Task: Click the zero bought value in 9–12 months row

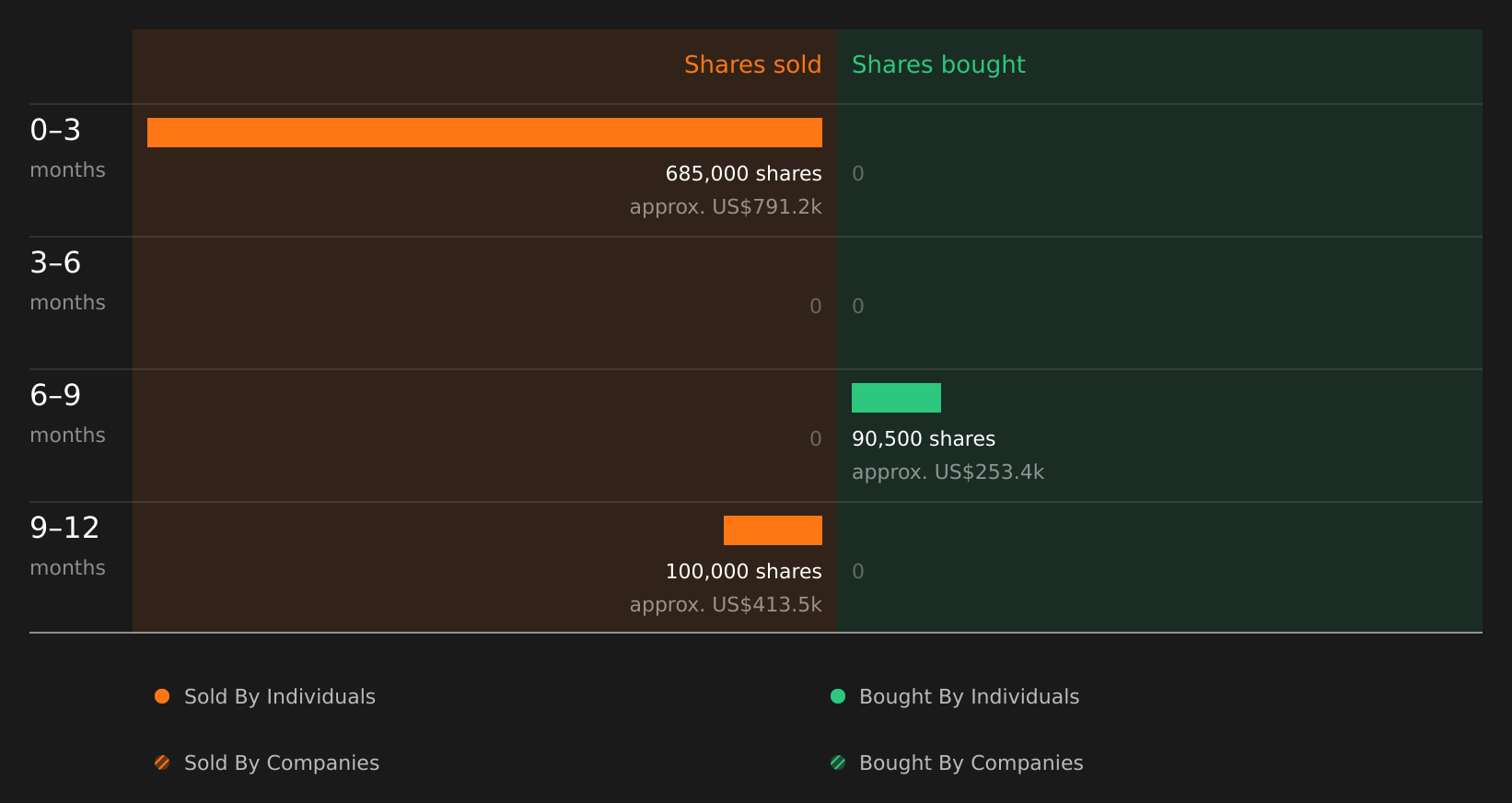Action: click(858, 571)
